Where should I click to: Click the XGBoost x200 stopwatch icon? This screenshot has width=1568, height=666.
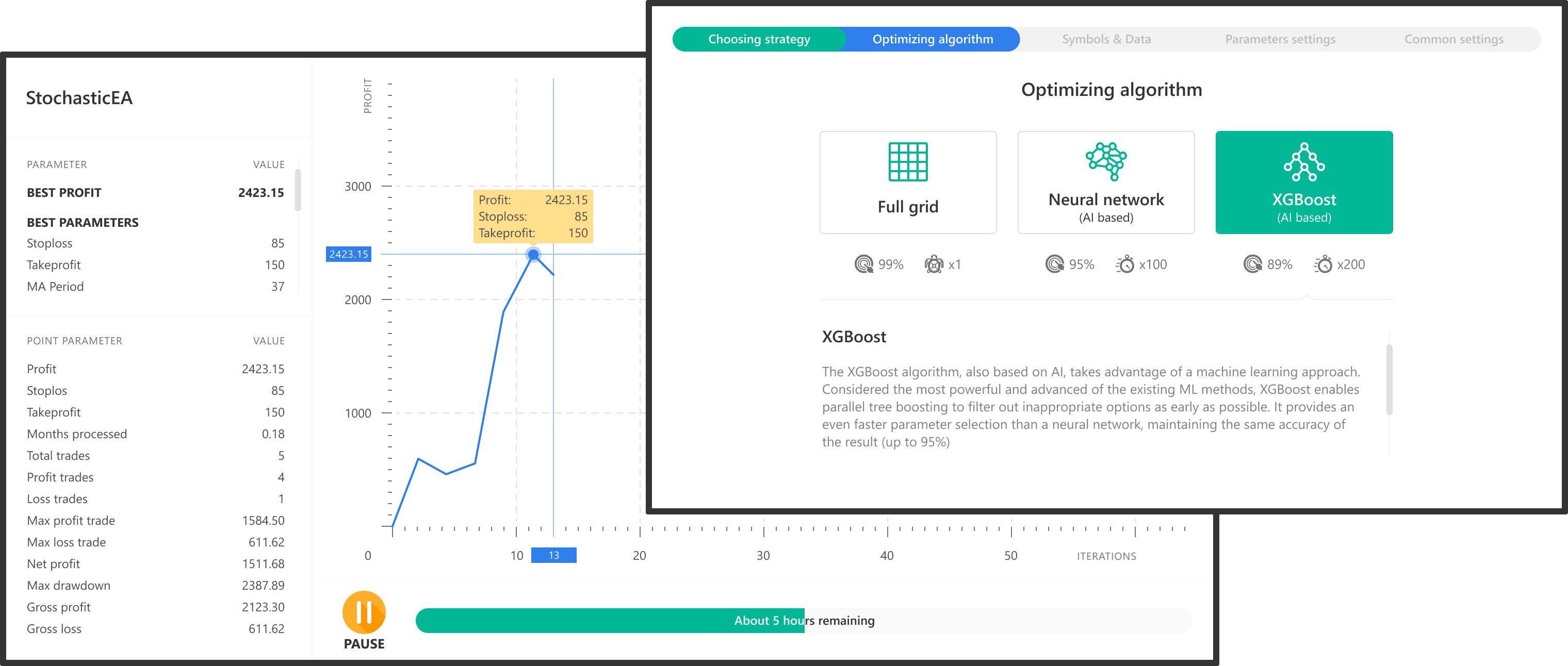(x=1322, y=264)
